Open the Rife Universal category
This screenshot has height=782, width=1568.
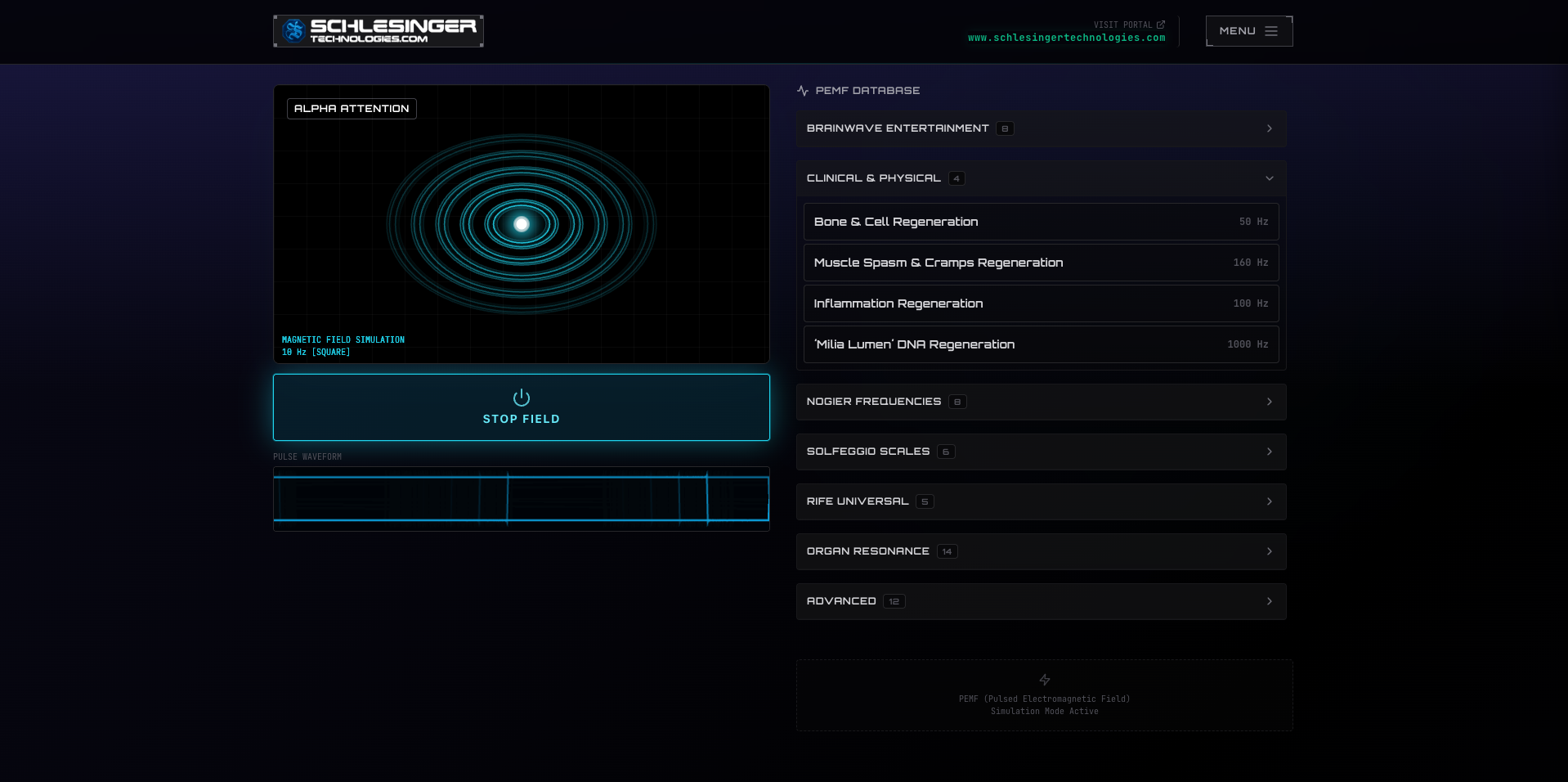point(1040,501)
